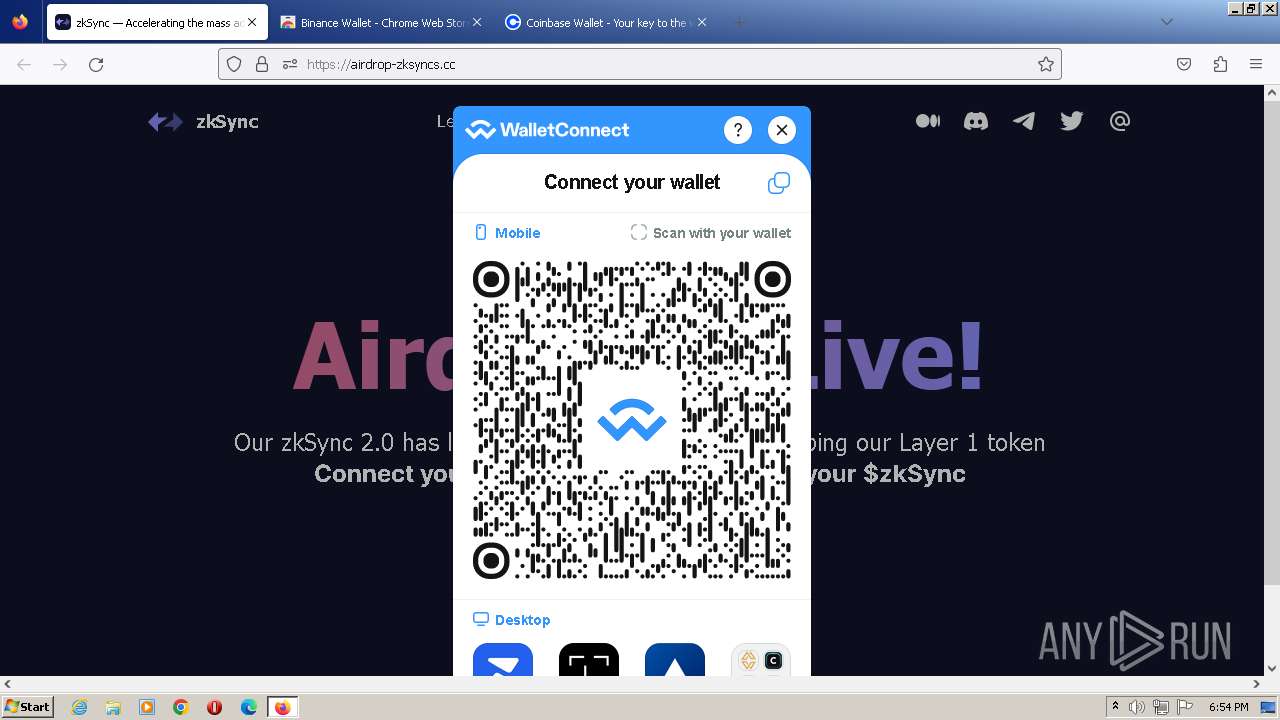The height and width of the screenshot is (720, 1280).
Task: Launch Internet Explorer from taskbar
Action: click(79, 707)
